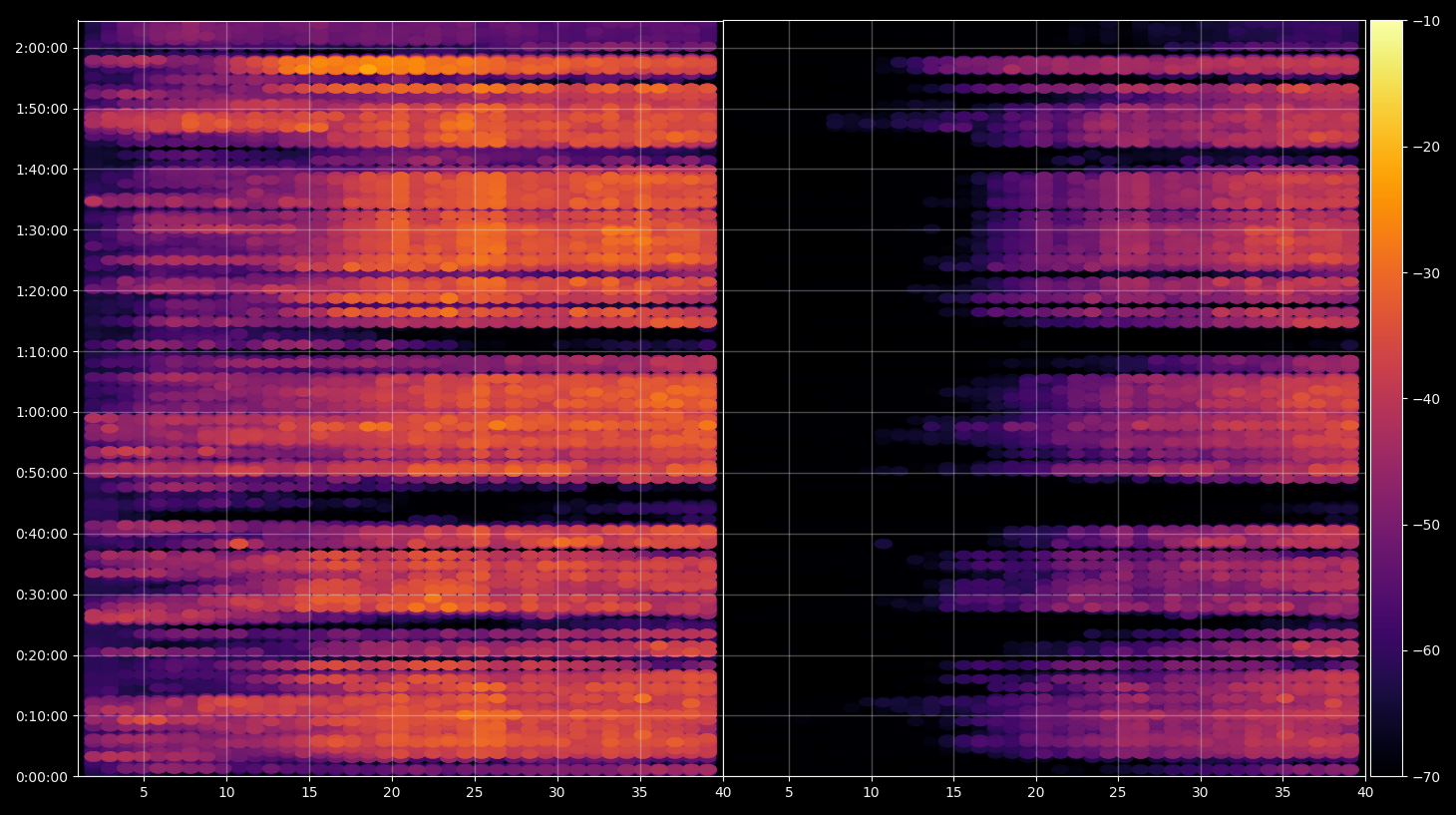
Task: Click inside the right heatmap plot
Action: pos(1044,398)
